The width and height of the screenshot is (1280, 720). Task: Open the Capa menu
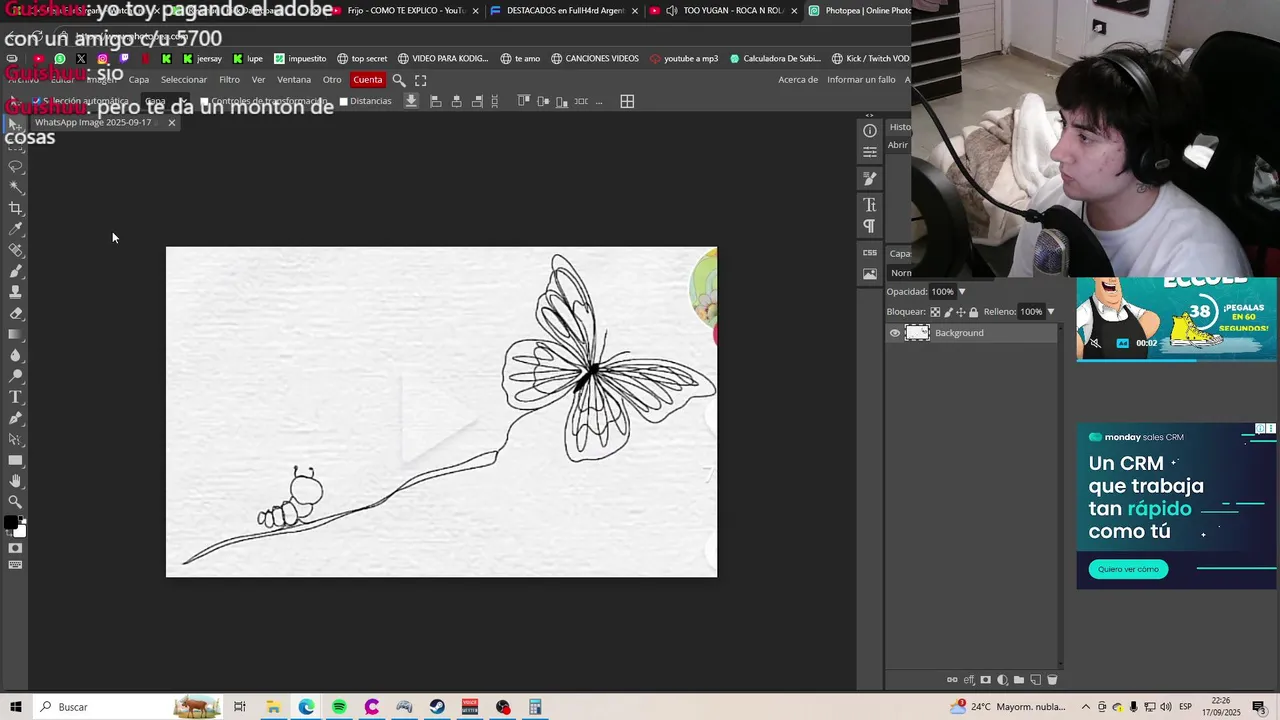tap(139, 80)
